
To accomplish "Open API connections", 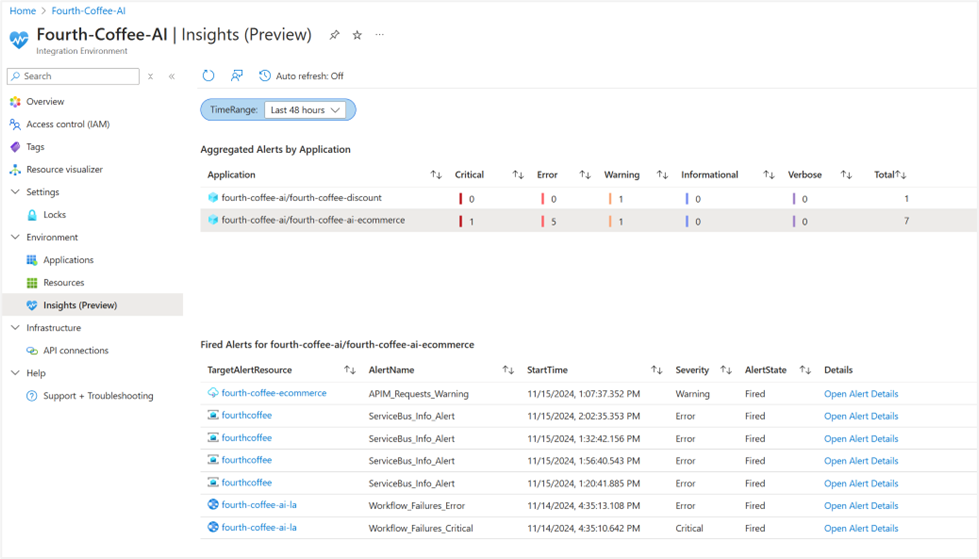I will tap(76, 350).
